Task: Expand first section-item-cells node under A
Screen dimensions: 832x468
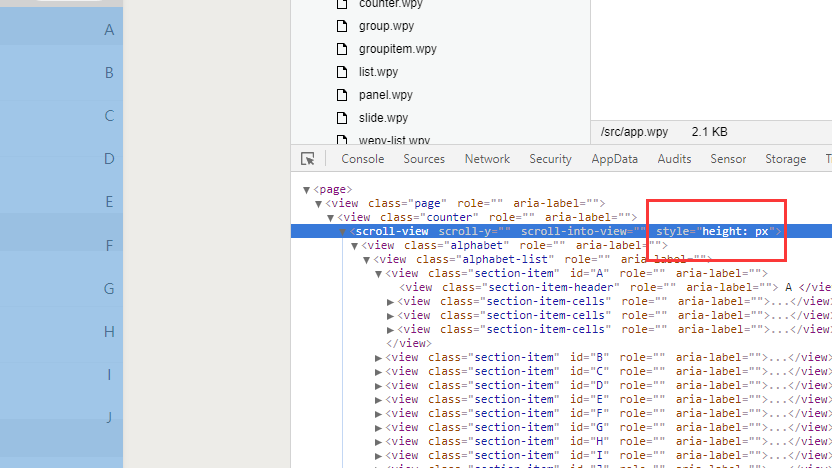Action: click(x=391, y=302)
